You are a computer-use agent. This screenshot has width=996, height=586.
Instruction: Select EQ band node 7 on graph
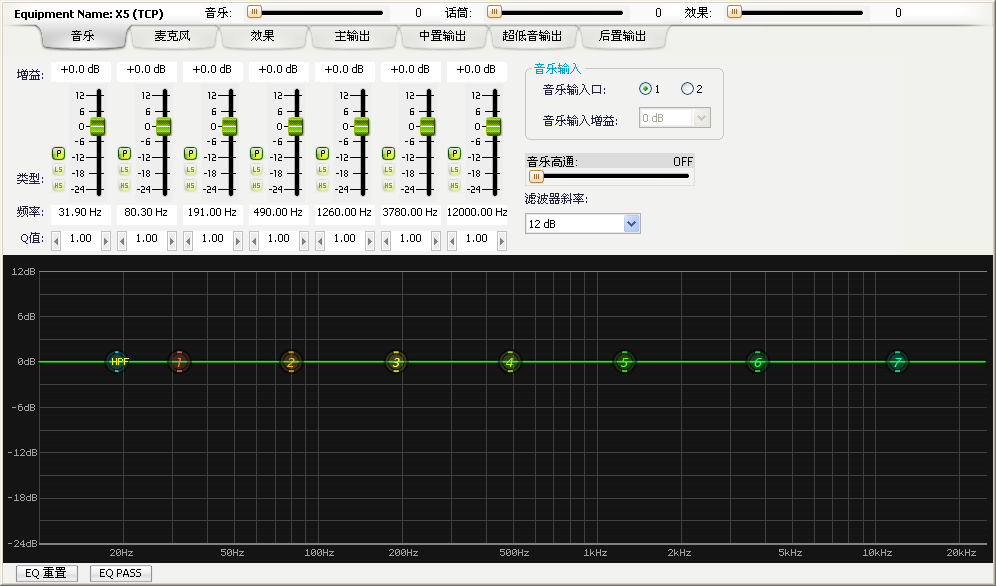point(898,362)
